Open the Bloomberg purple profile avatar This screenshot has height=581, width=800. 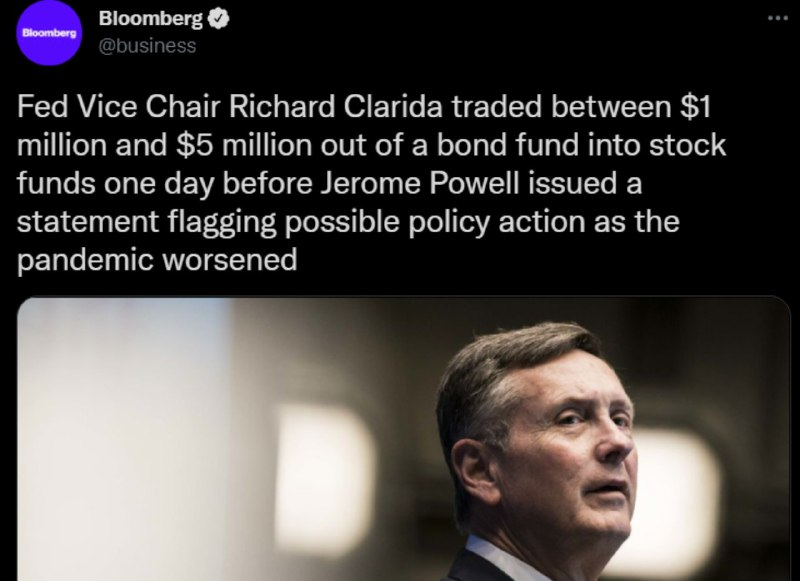[49, 33]
